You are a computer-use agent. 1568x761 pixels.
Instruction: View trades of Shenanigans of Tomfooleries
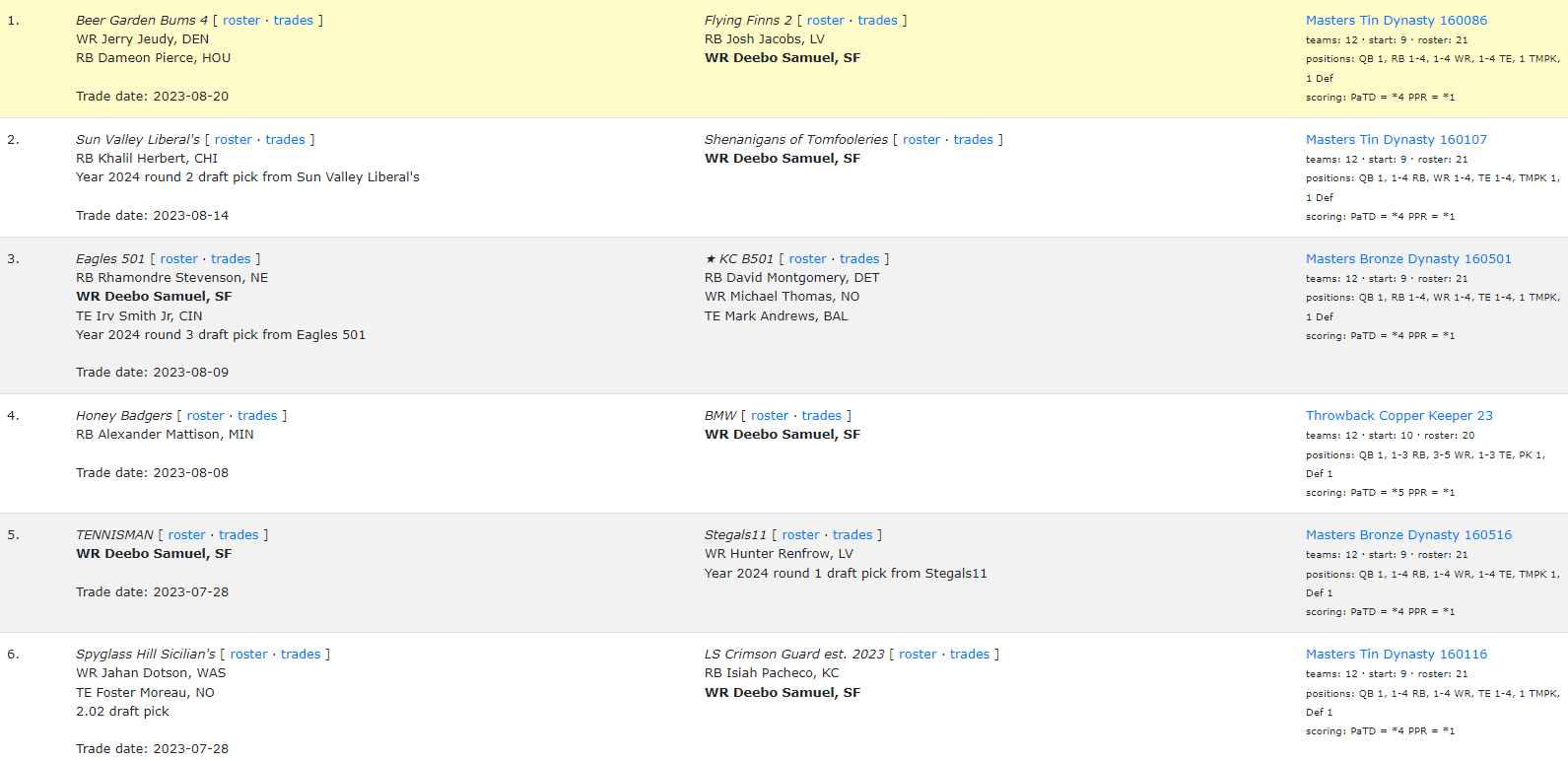(x=974, y=139)
